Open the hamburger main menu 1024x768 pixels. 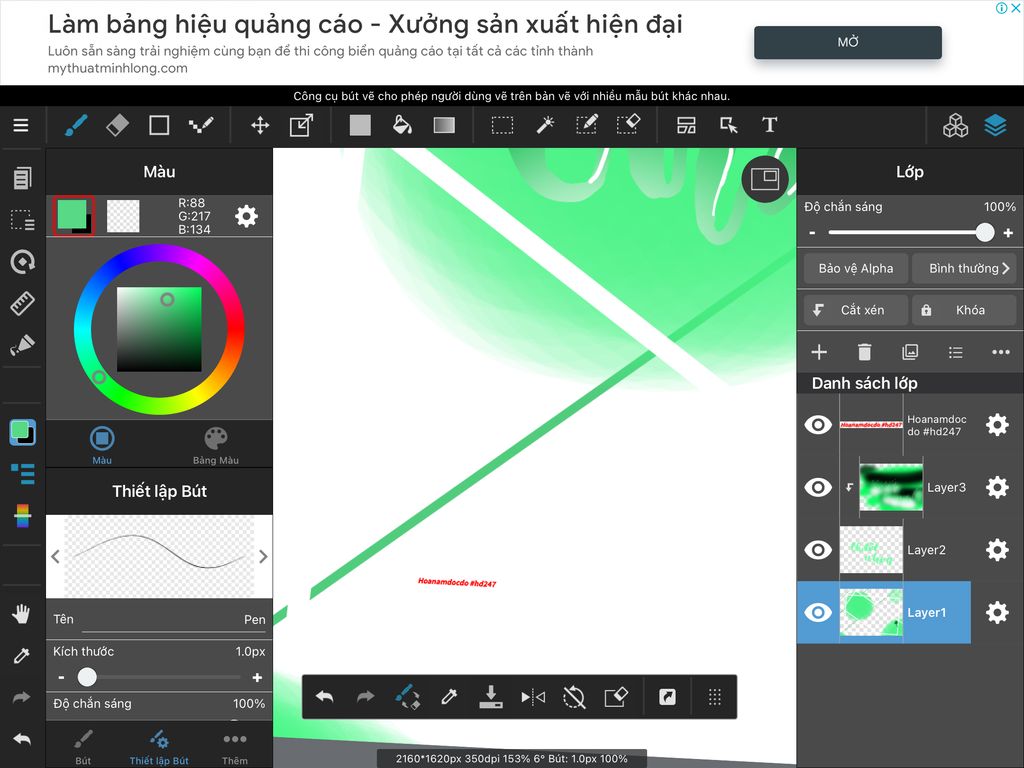pos(21,125)
